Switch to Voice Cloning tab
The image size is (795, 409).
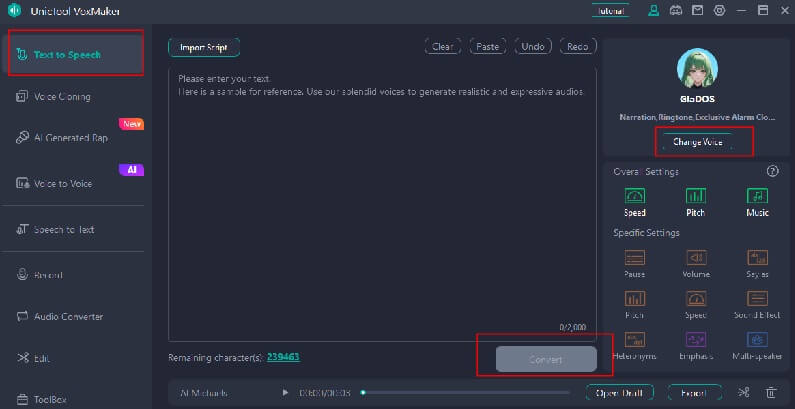62,97
